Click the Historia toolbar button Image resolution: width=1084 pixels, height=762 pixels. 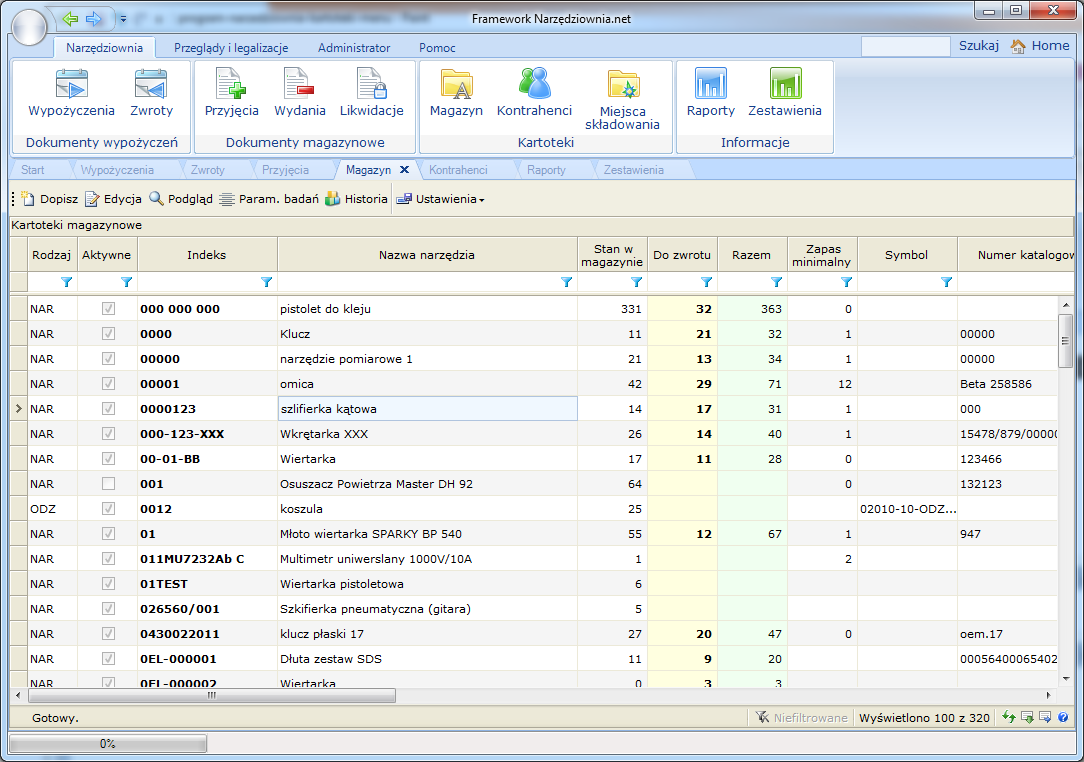point(356,199)
